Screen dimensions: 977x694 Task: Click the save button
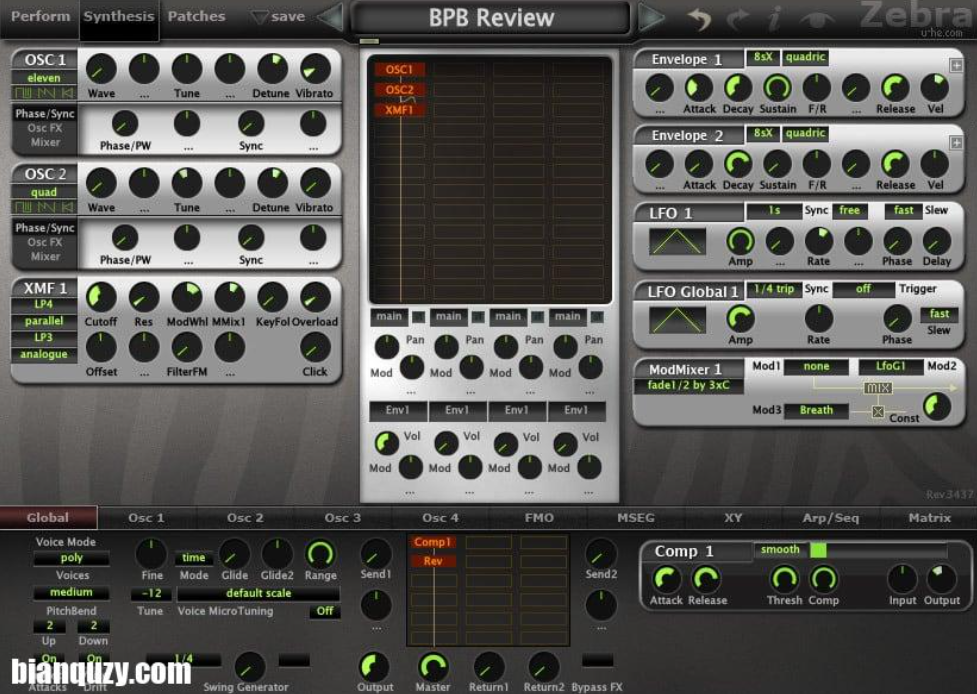(x=278, y=17)
